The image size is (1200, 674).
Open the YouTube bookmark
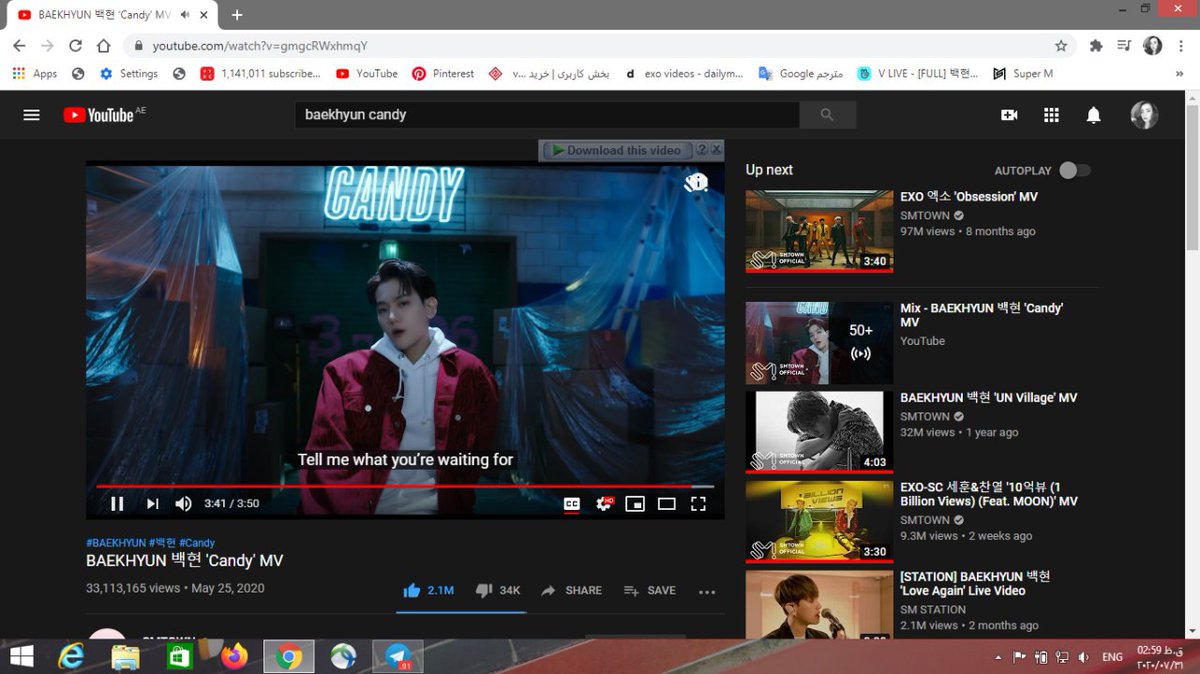click(367, 74)
